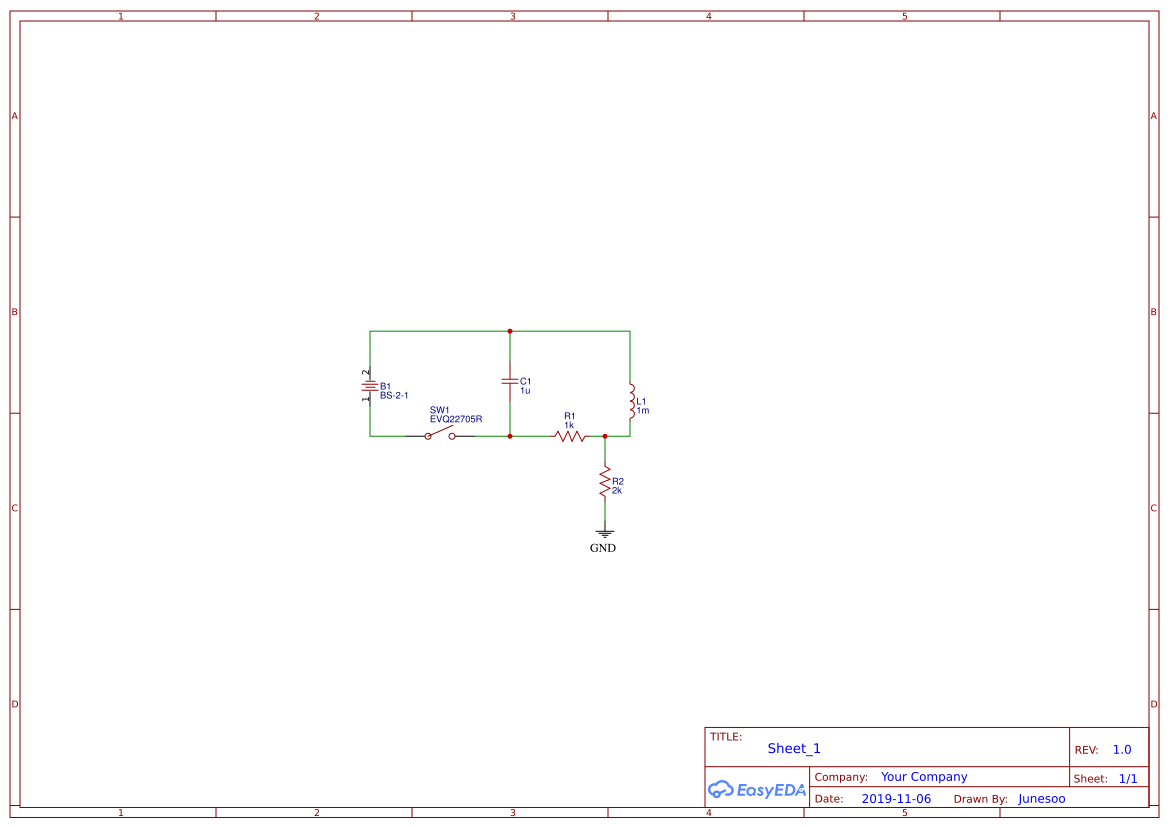Viewport: 1169px width, 828px height.
Task: Click the EasyEDA logo in title block
Action: point(756,789)
